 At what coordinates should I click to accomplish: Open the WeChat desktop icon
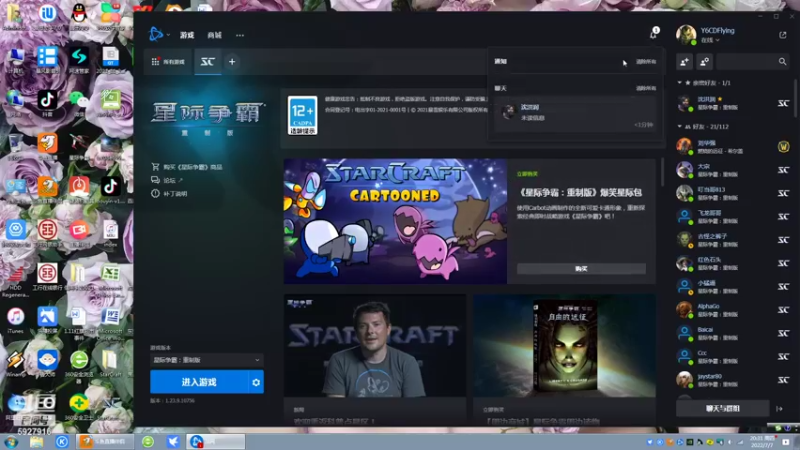point(79,103)
